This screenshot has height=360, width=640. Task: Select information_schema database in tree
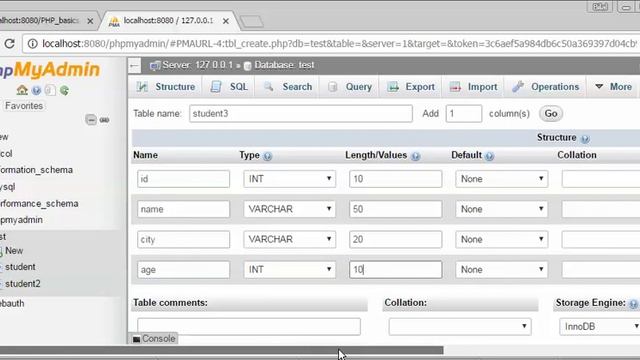tap(36, 170)
